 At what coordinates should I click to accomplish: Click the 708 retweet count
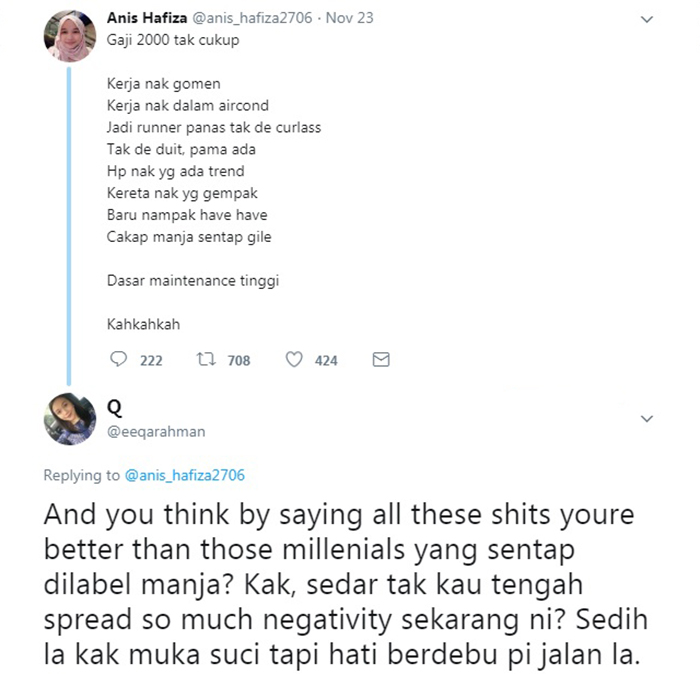(238, 360)
